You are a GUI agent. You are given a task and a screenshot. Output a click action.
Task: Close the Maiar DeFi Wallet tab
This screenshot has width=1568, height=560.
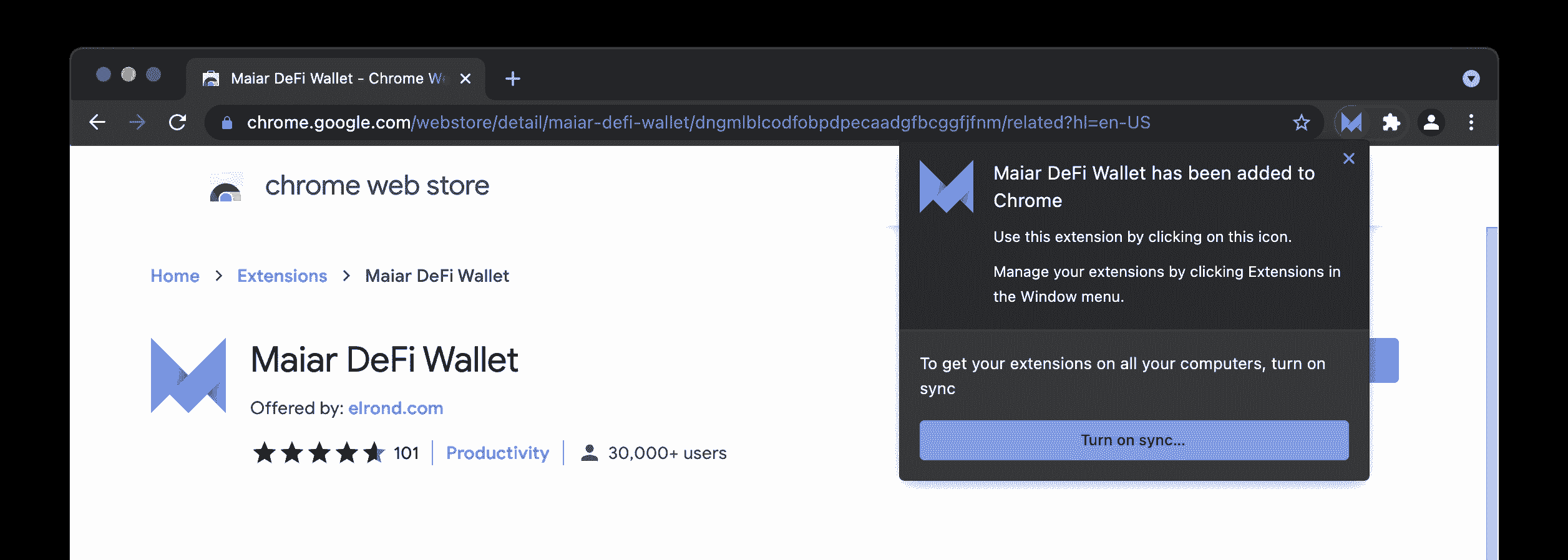(x=465, y=79)
